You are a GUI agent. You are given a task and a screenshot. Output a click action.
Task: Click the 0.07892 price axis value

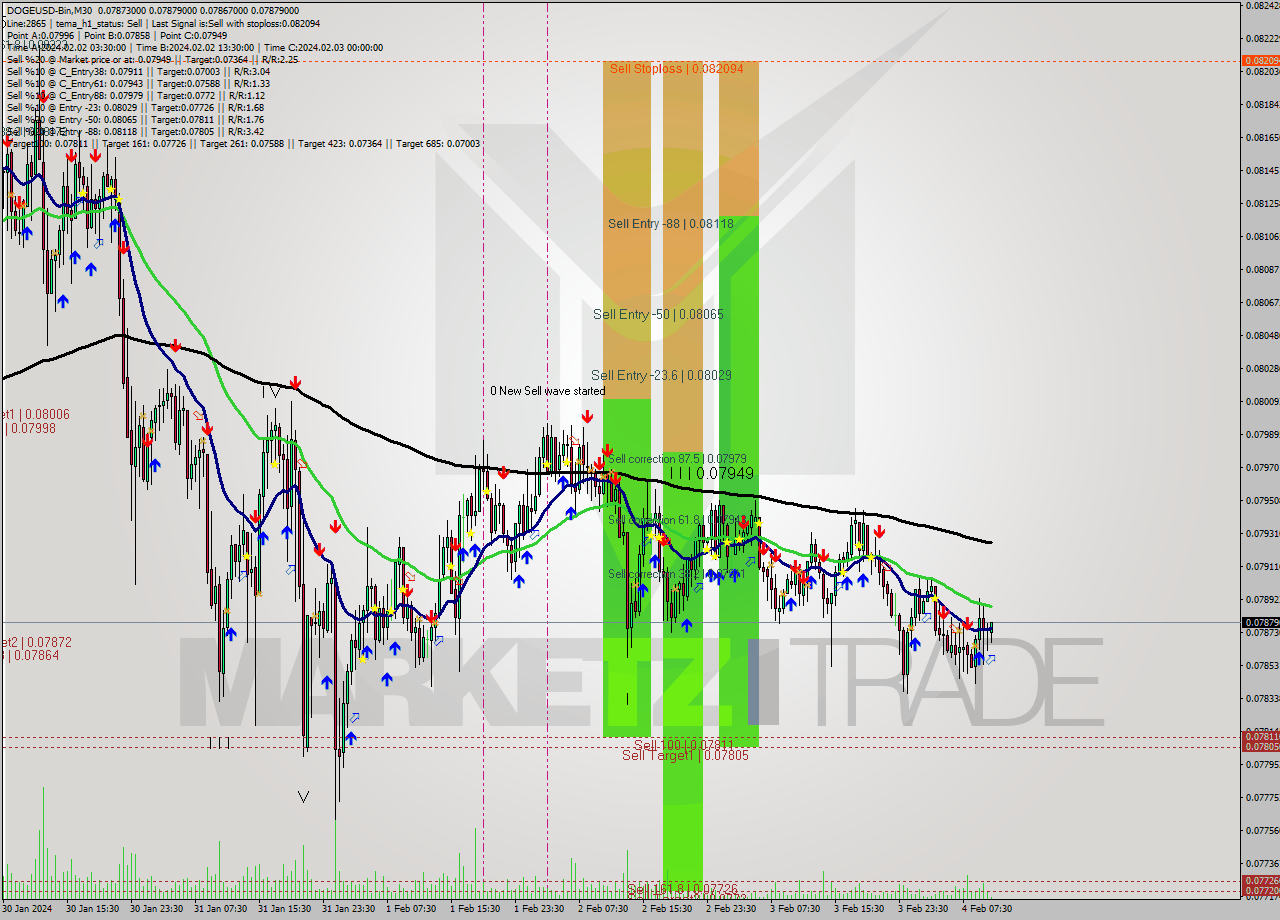(1262, 599)
